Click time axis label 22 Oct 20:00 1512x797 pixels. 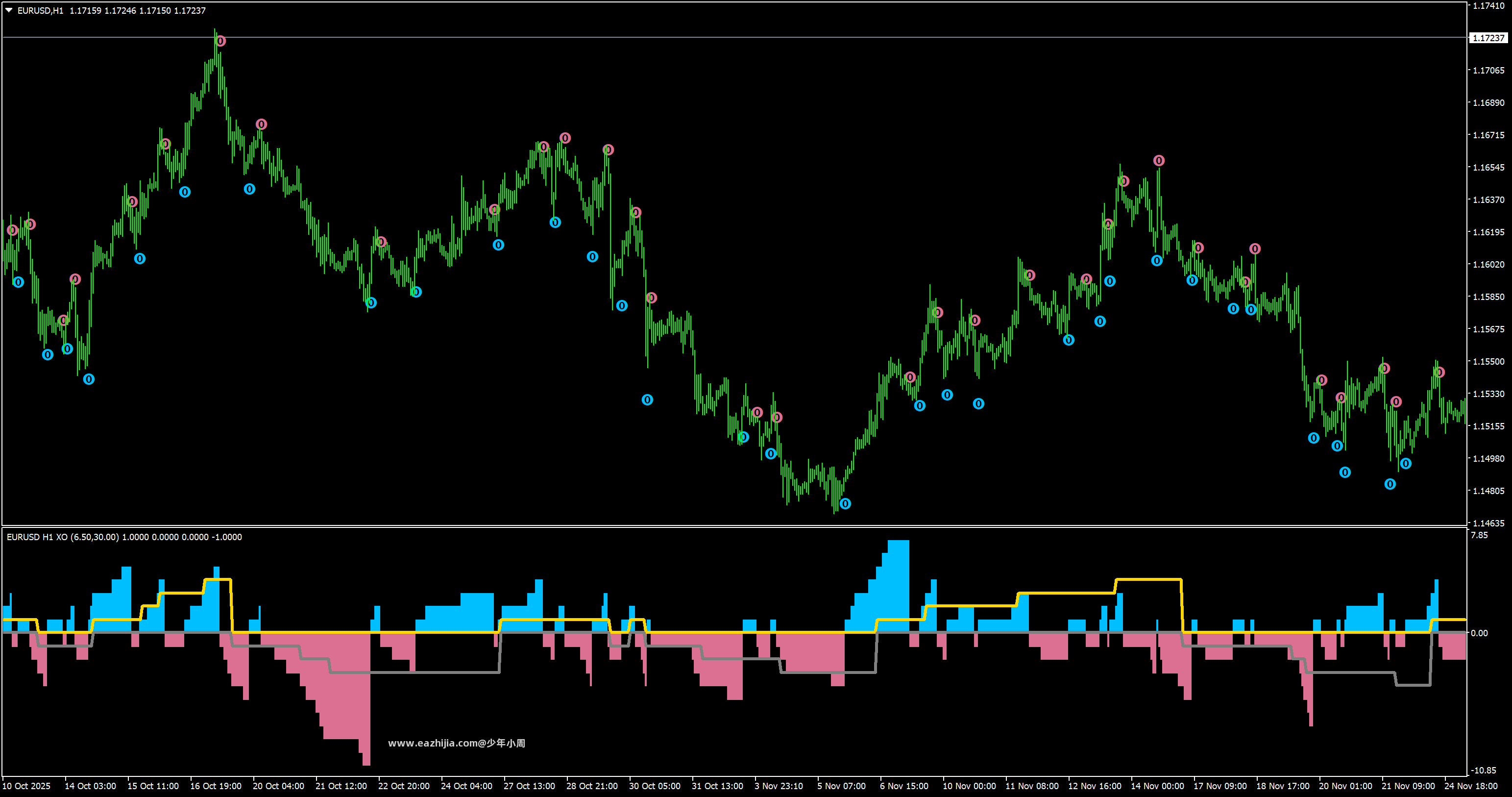coord(404,786)
